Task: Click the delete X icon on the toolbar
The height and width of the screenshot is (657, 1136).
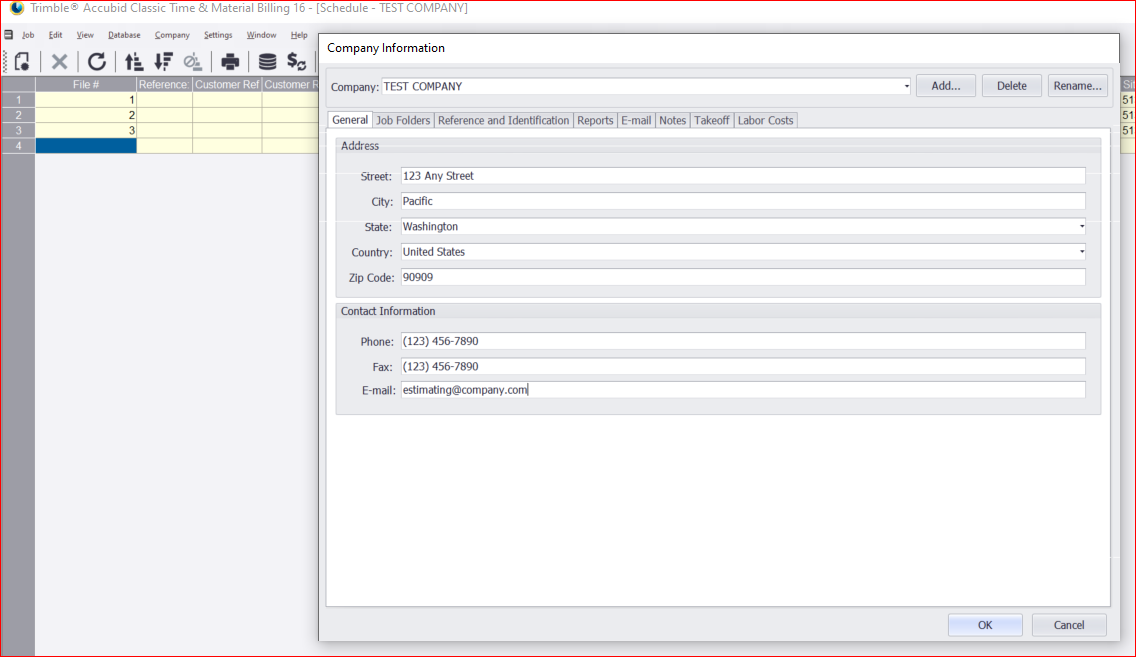Action: [x=59, y=62]
